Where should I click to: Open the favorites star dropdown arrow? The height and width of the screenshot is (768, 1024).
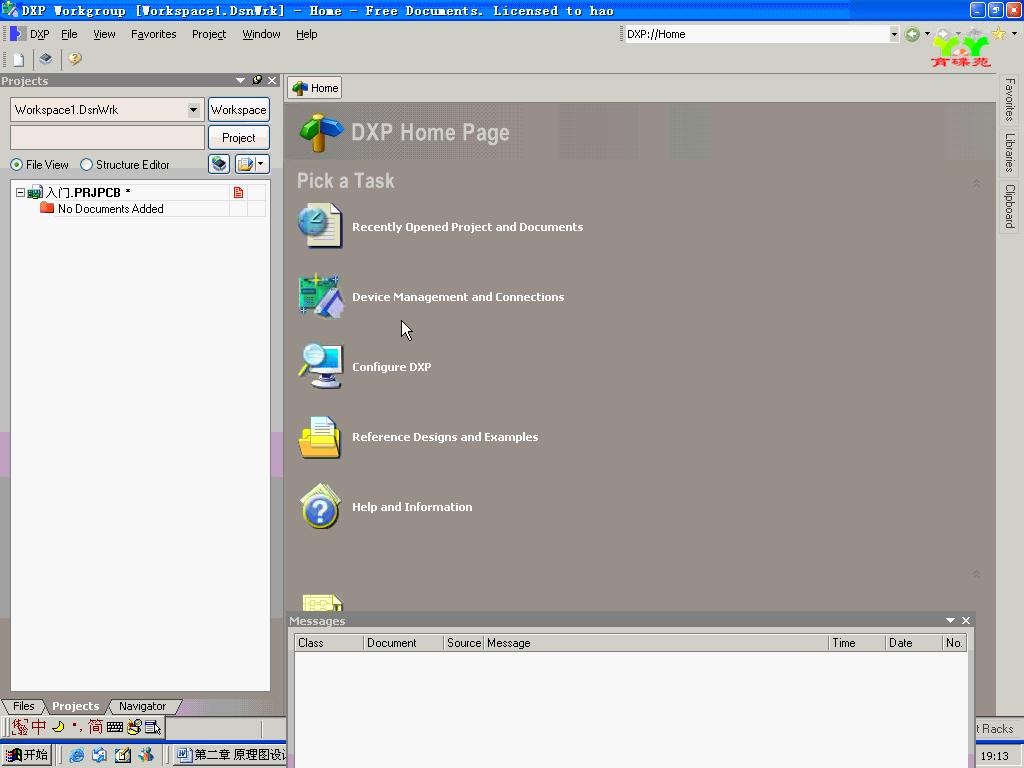(x=1014, y=34)
